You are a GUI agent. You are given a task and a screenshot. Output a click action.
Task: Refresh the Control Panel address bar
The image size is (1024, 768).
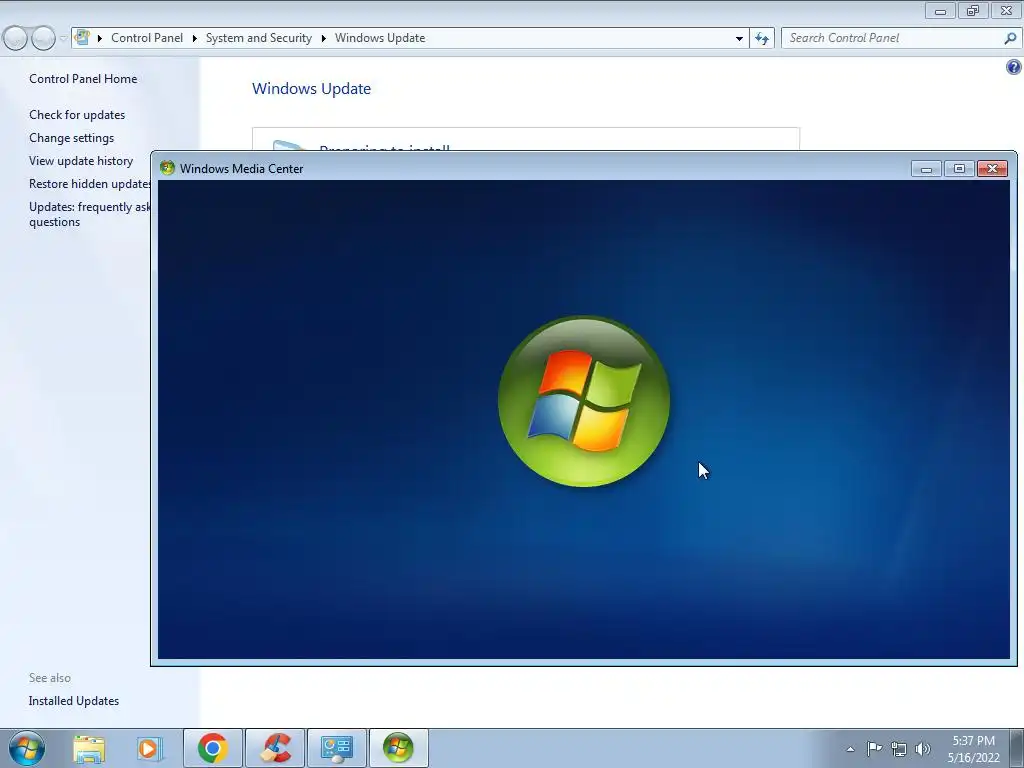761,39
